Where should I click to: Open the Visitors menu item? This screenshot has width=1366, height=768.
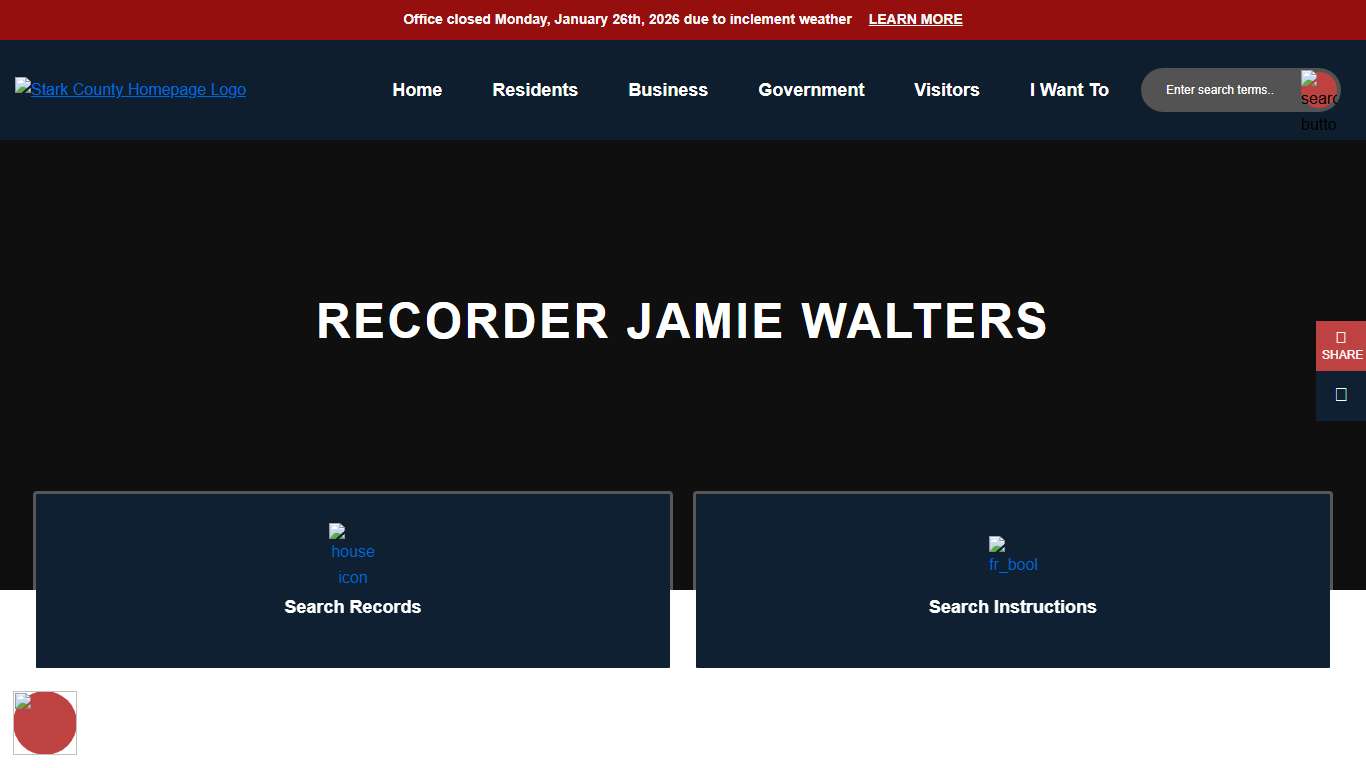pos(946,90)
